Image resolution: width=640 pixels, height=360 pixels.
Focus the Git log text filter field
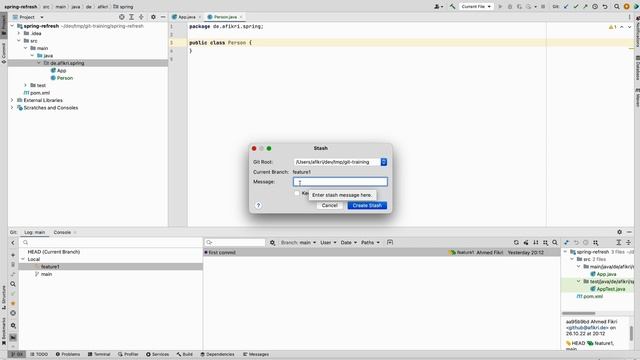point(235,242)
